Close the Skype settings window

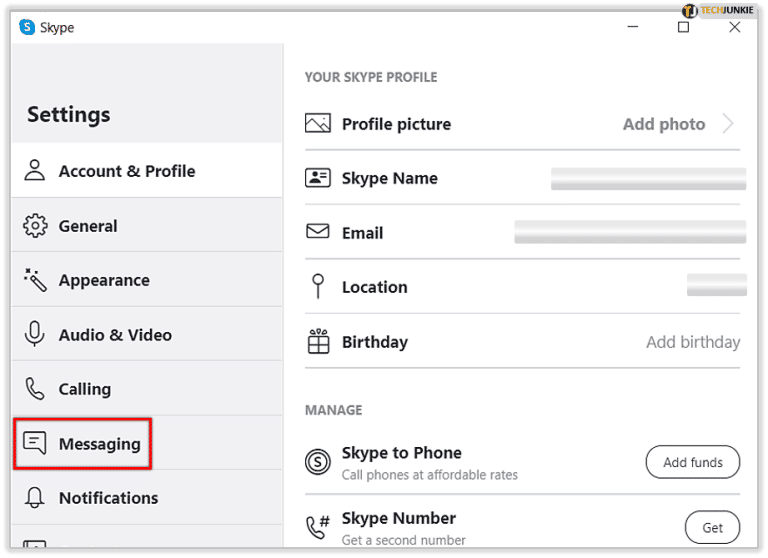pyautogui.click(x=735, y=27)
